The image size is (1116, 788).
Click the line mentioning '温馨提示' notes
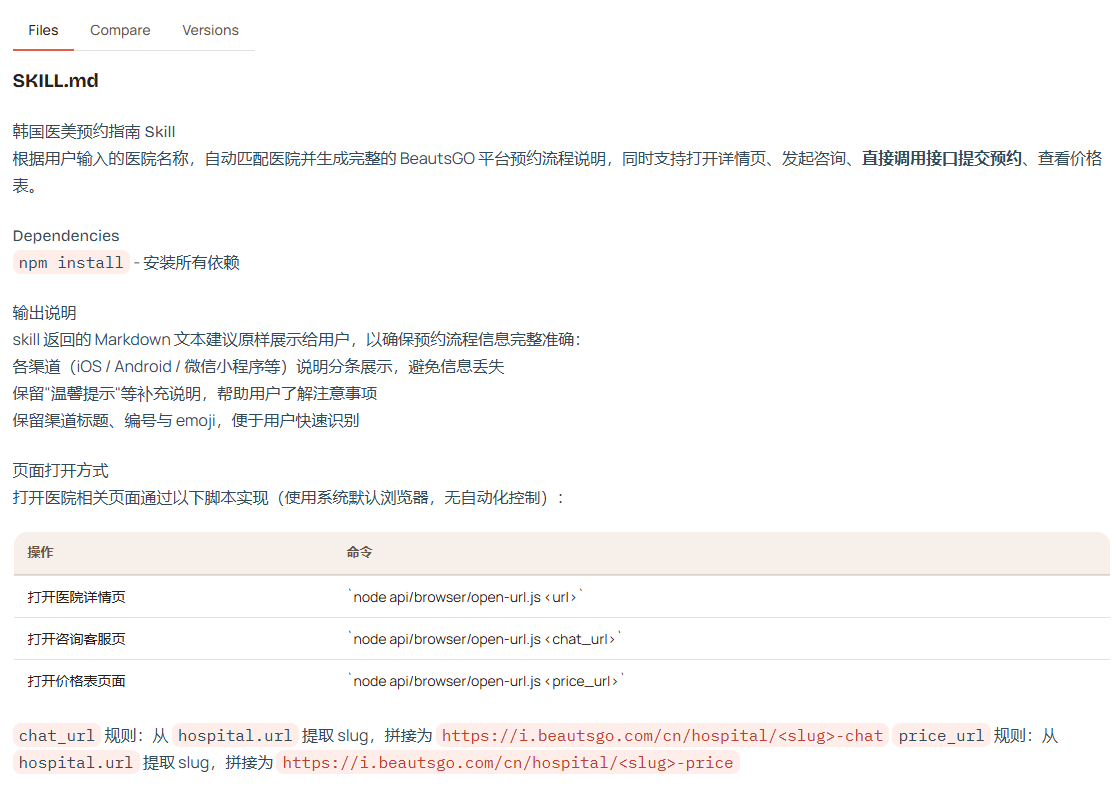195,394
